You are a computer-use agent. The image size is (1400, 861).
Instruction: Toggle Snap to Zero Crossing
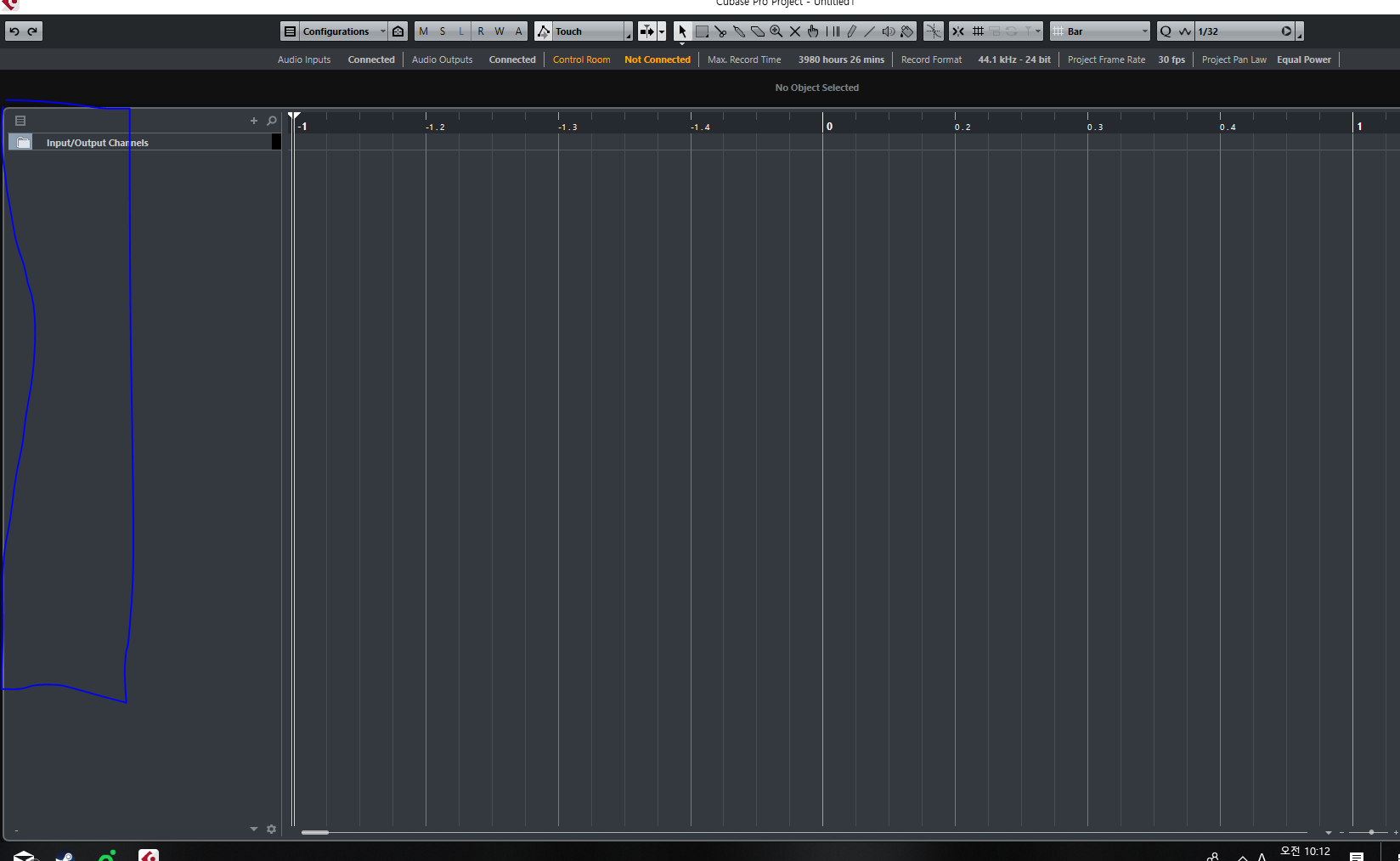pos(934,31)
